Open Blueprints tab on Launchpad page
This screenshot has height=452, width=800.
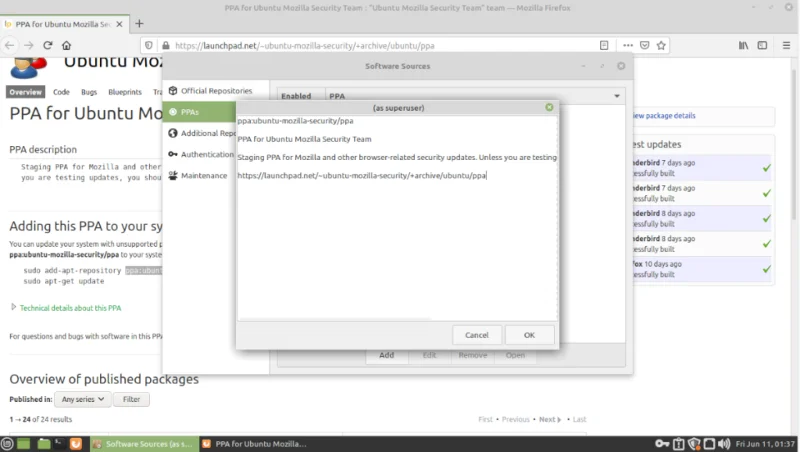point(125,92)
